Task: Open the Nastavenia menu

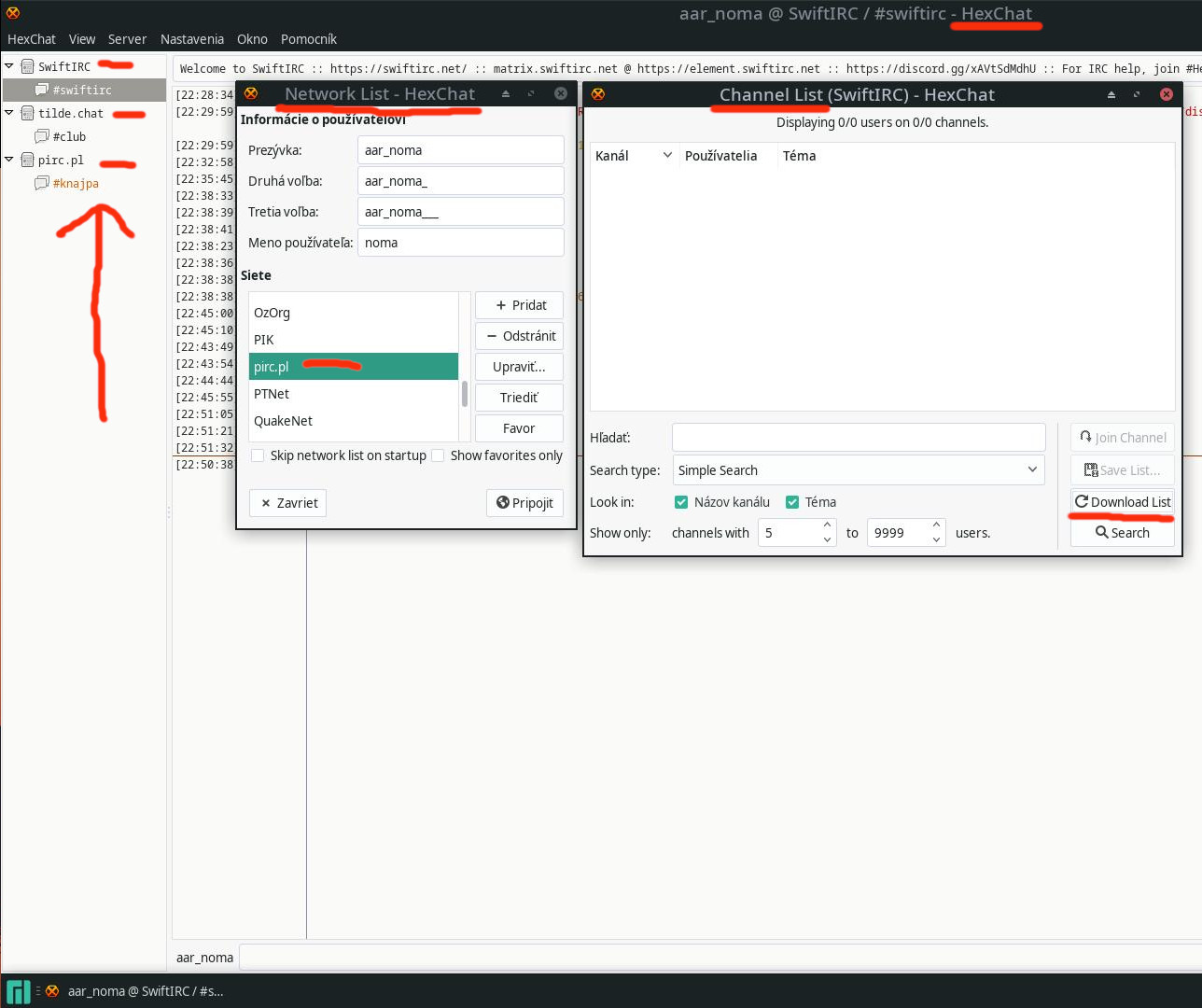Action: click(191, 39)
